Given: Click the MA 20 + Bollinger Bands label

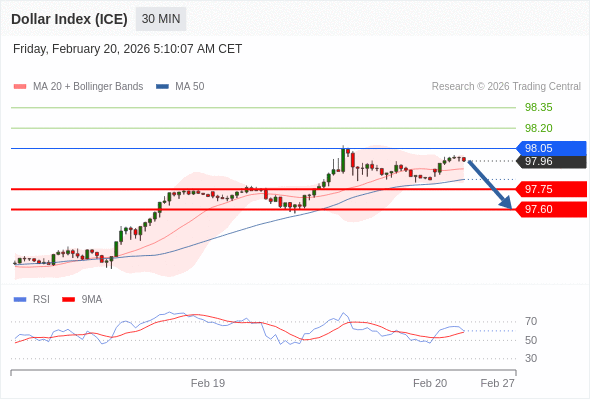Looking at the screenshot, I should pyautogui.click(x=88, y=87).
